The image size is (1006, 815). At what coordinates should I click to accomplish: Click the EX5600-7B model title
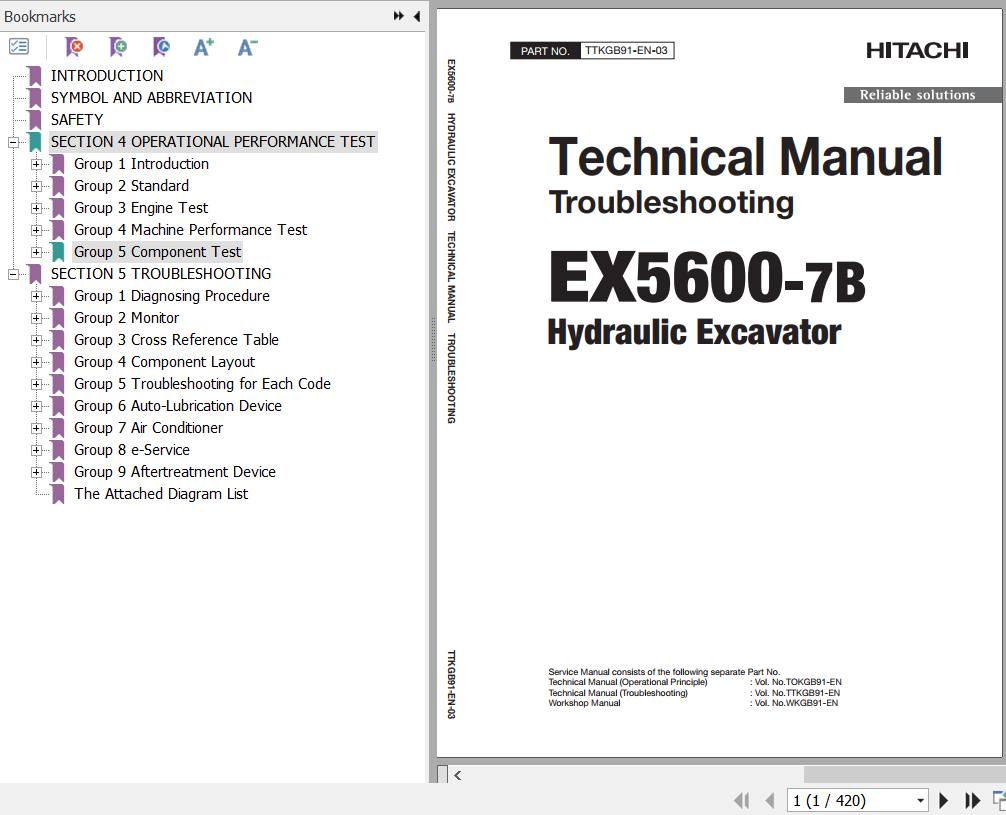[706, 277]
